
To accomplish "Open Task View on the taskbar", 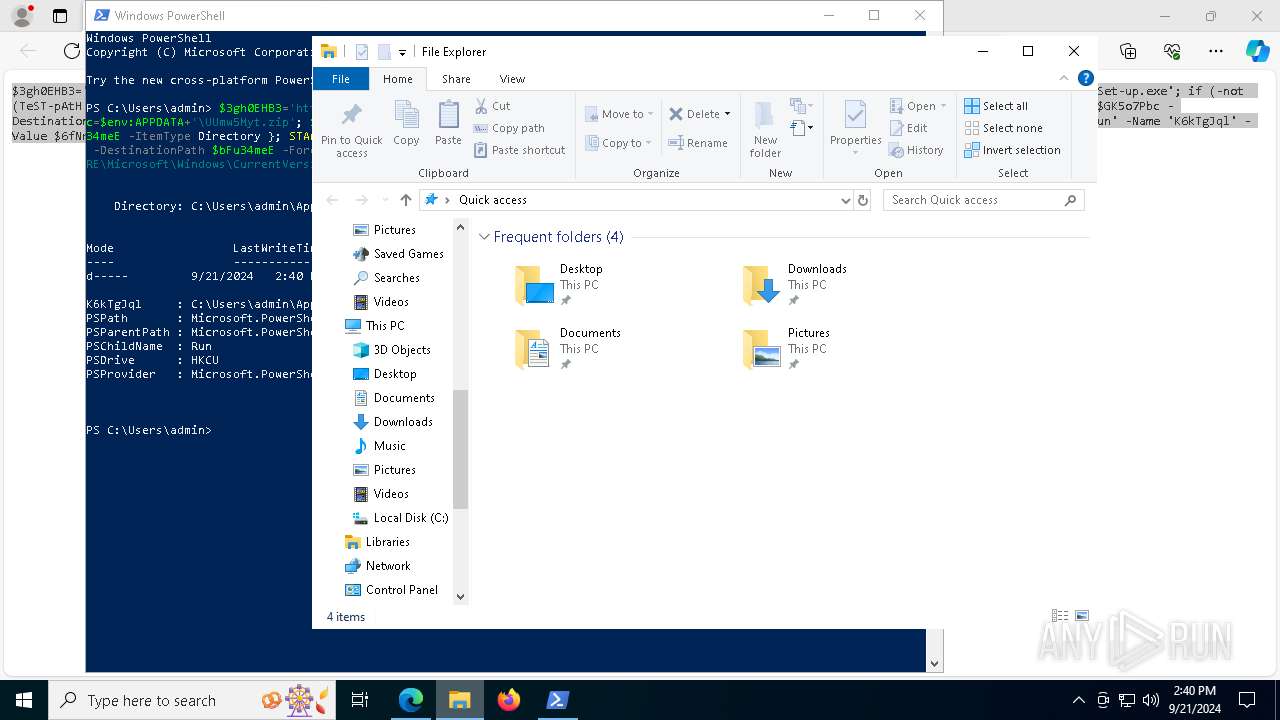I will pos(360,700).
